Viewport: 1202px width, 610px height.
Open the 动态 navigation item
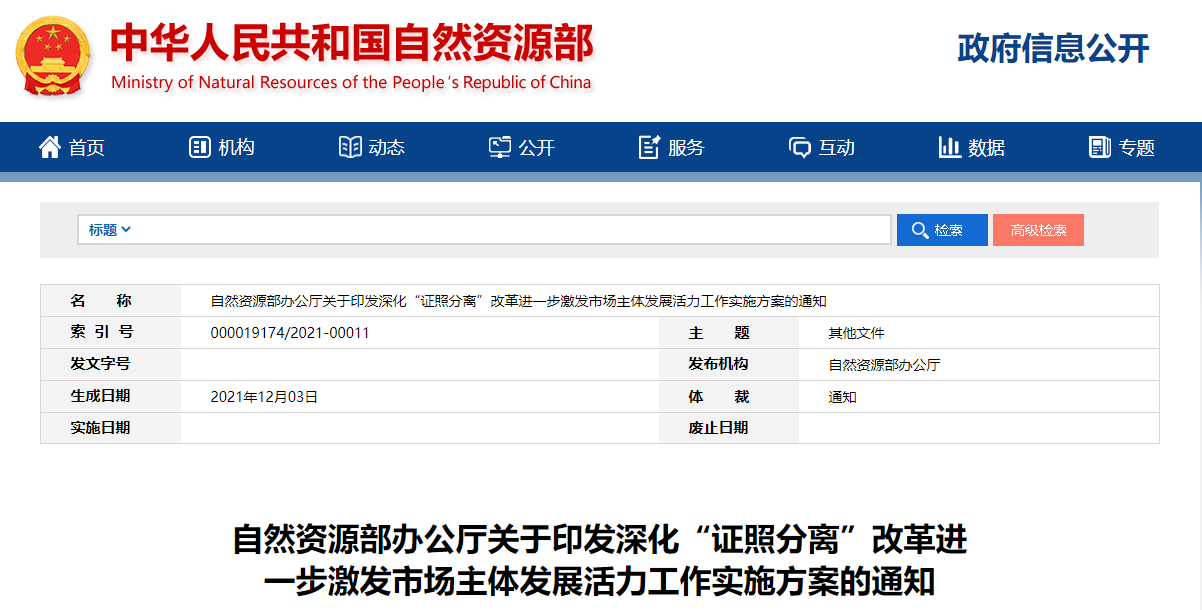(x=372, y=148)
